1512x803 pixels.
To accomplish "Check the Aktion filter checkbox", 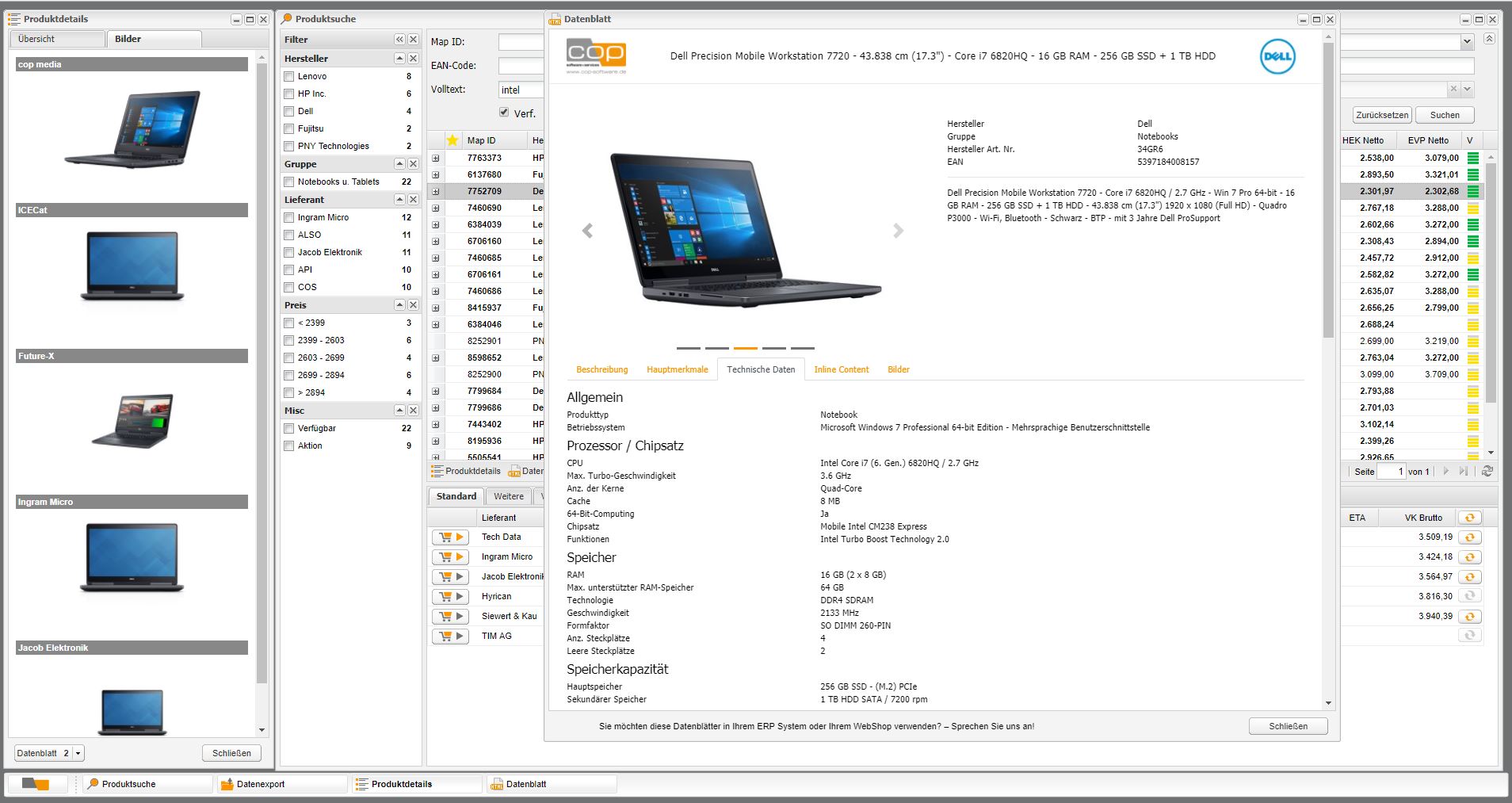I will 289,446.
